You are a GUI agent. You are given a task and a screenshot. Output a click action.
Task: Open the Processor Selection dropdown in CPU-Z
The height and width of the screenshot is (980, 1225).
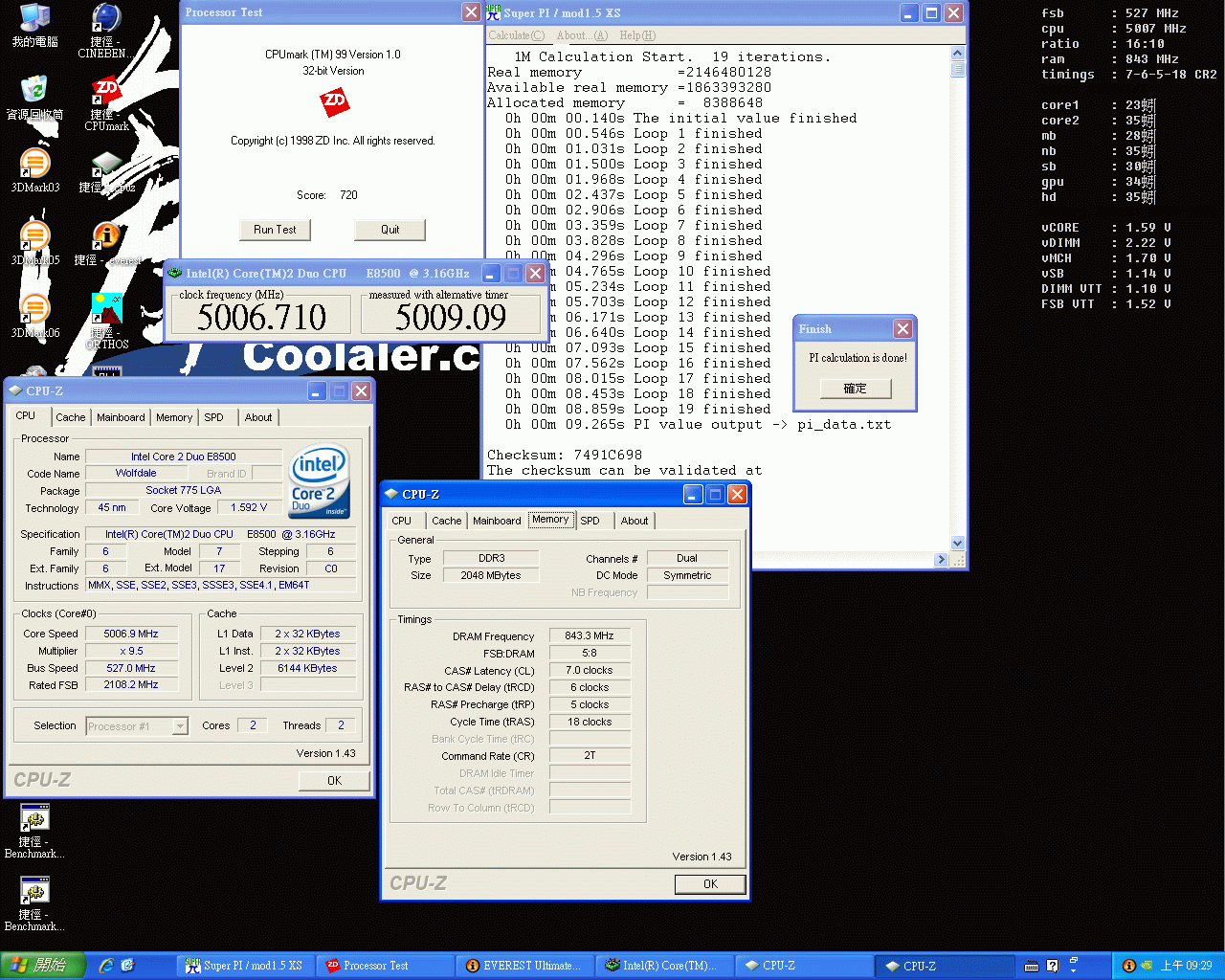click(180, 726)
